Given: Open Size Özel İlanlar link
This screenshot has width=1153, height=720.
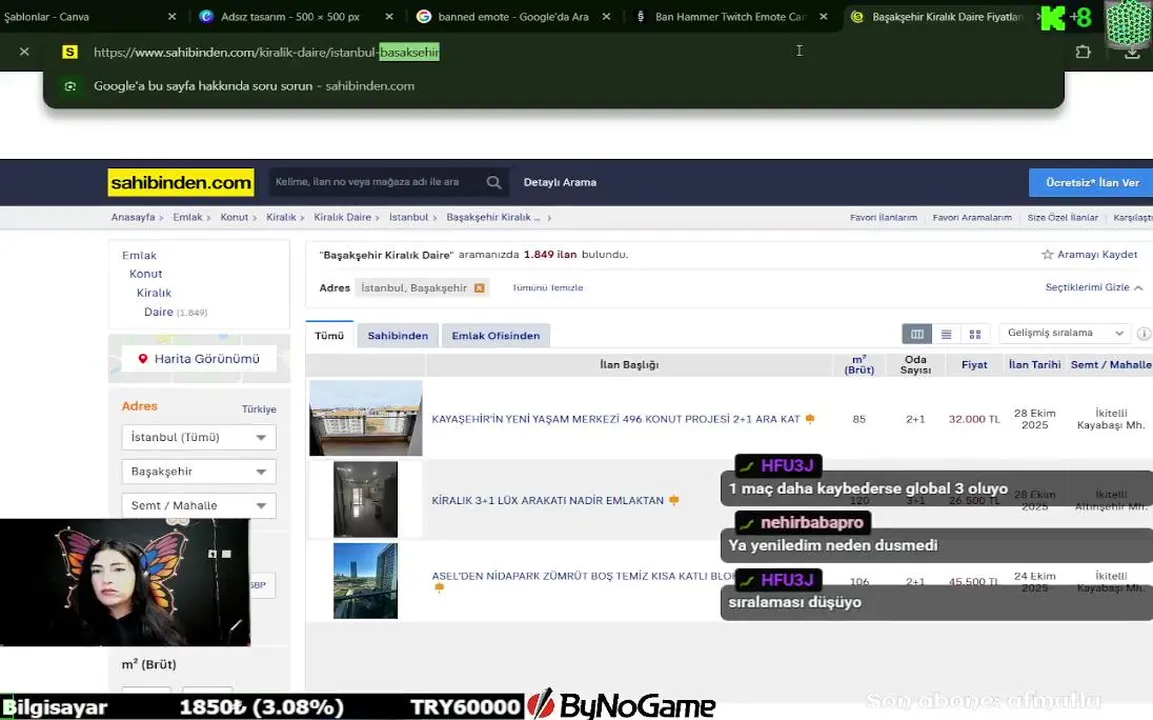Looking at the screenshot, I should 1063,218.
